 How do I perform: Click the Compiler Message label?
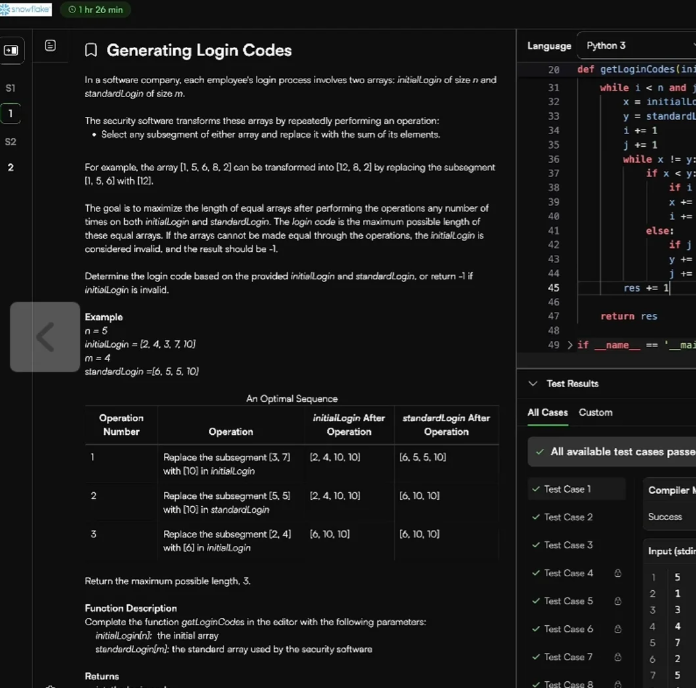pyautogui.click(x=672, y=490)
